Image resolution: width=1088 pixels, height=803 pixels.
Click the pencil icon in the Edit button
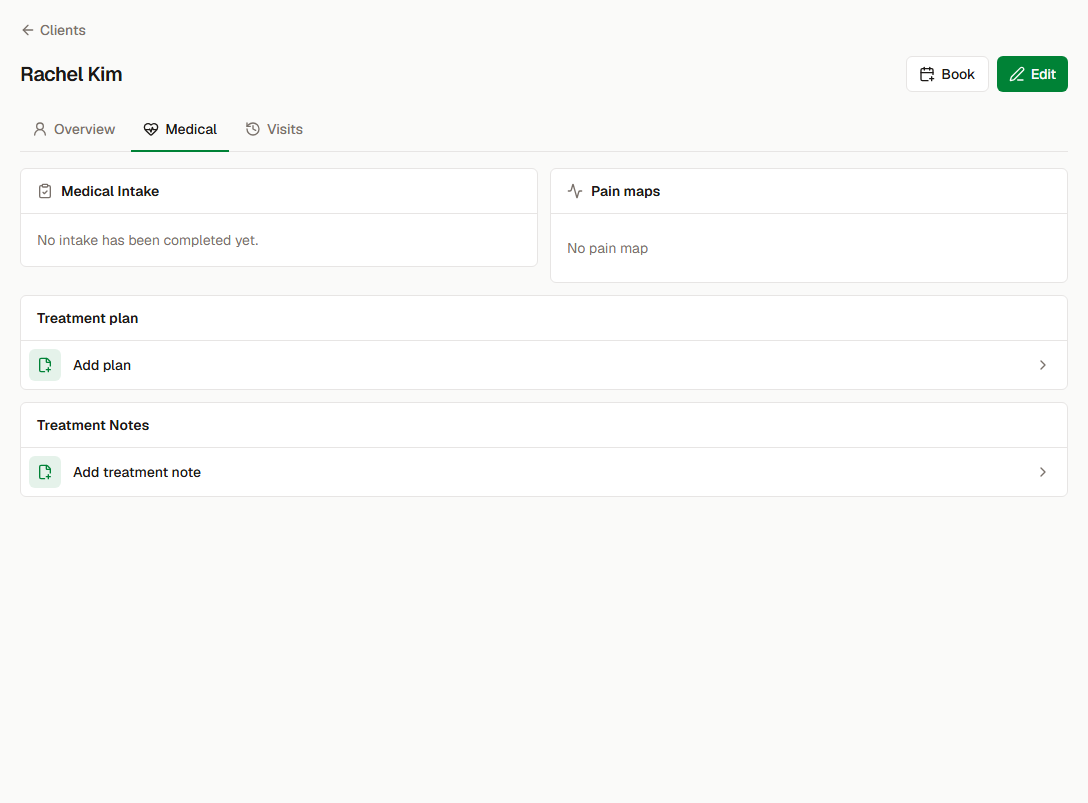click(x=1017, y=74)
